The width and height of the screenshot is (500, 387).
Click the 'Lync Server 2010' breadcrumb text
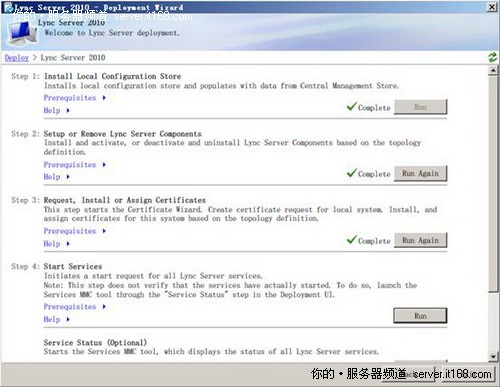coord(73,58)
